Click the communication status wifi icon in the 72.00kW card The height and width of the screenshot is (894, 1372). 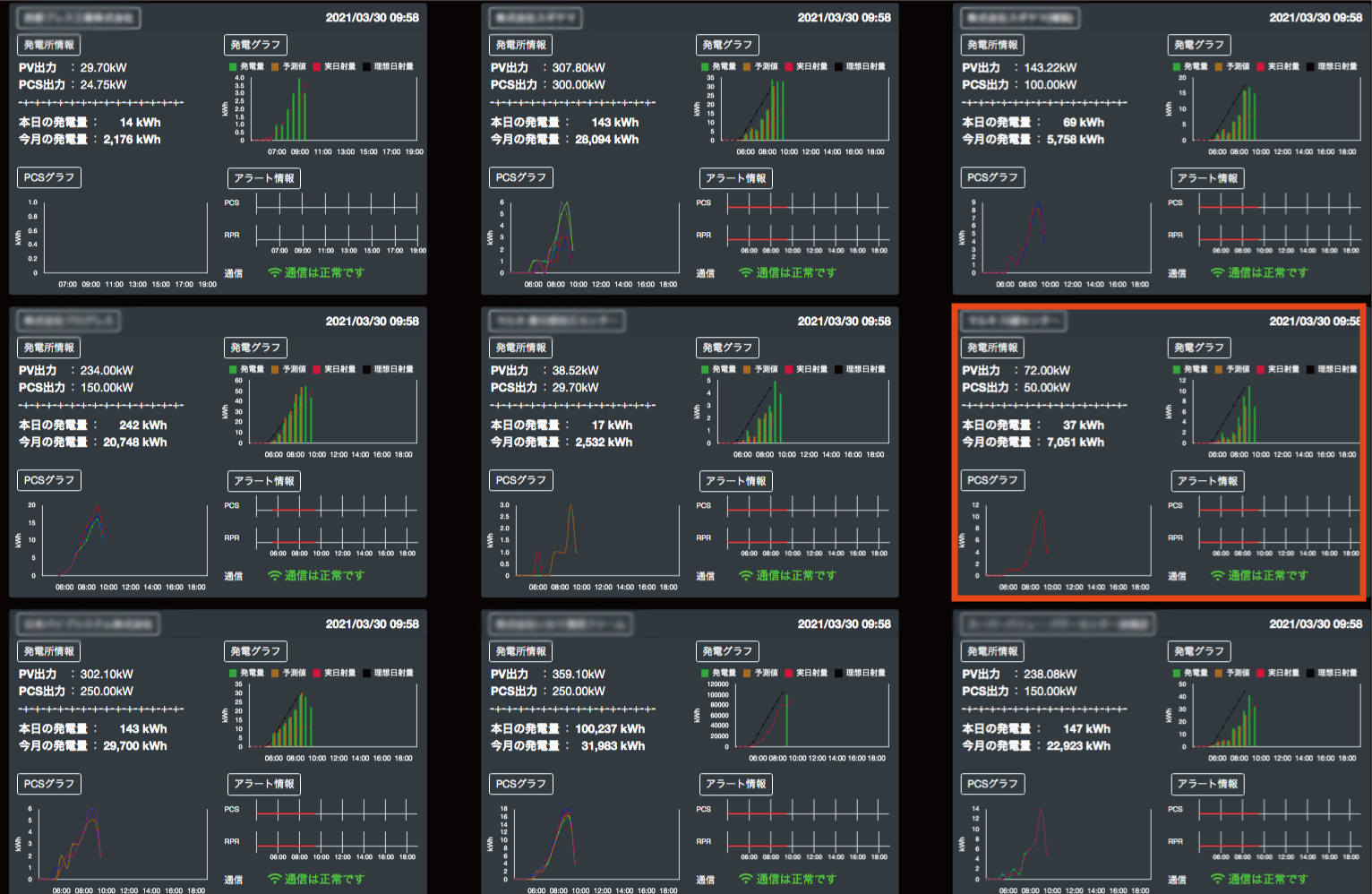click(1218, 576)
